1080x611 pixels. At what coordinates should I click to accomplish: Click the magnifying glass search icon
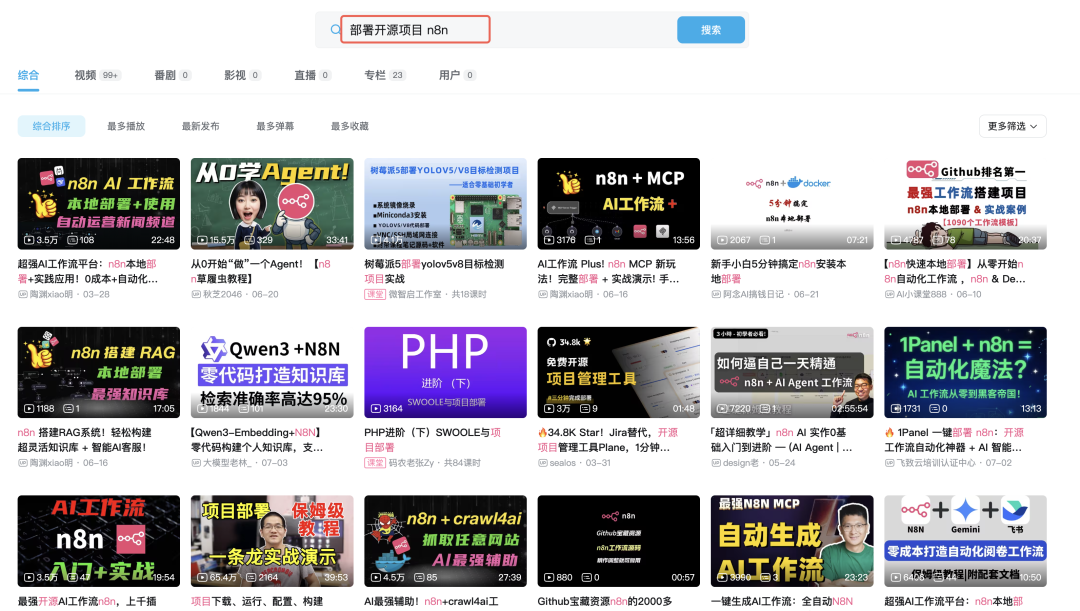(335, 29)
